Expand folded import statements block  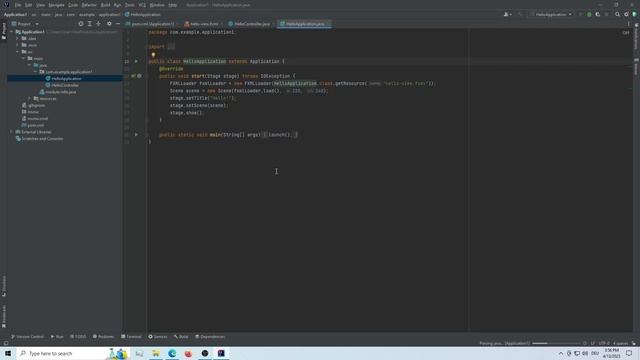171,47
